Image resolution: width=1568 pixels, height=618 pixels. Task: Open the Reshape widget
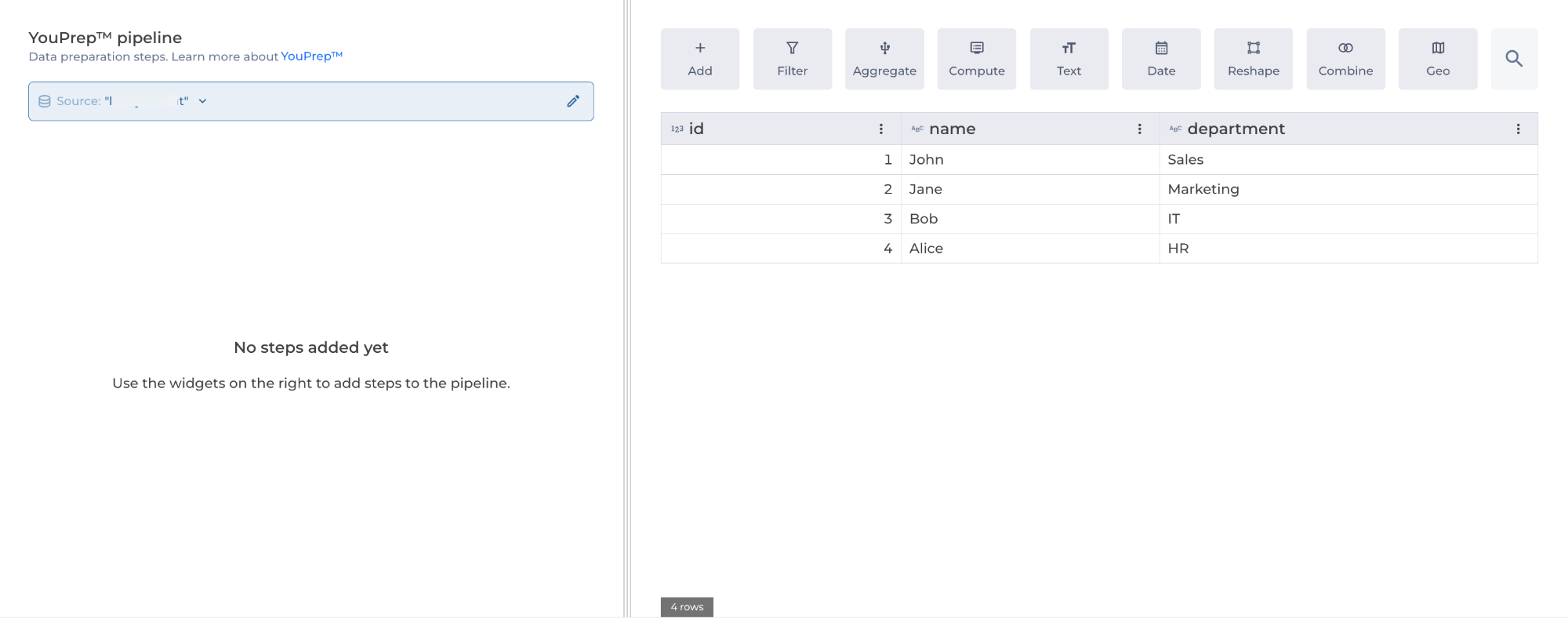pos(1253,59)
